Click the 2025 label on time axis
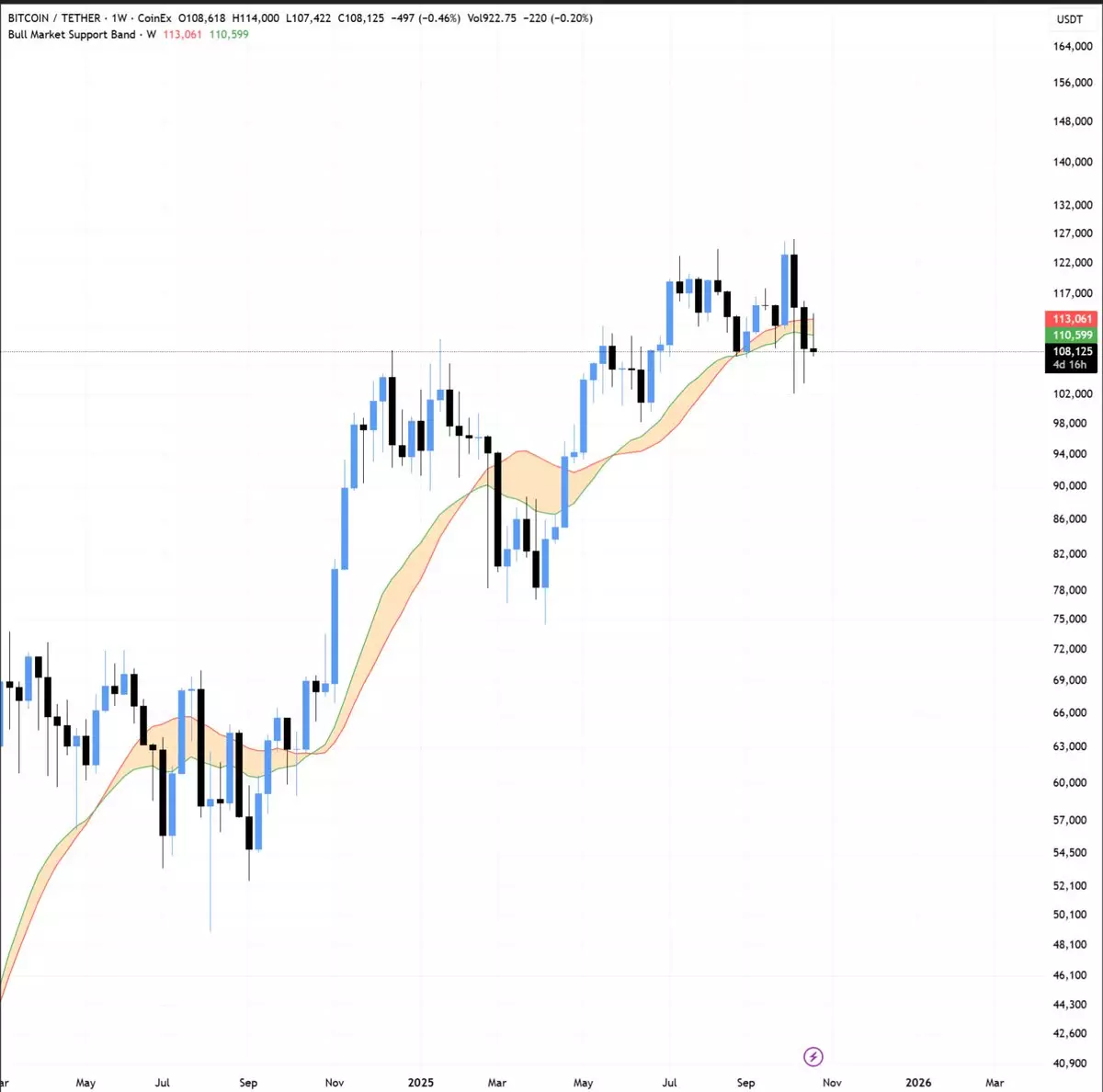Viewport: 1103px width, 1092px height. pyautogui.click(x=420, y=1083)
